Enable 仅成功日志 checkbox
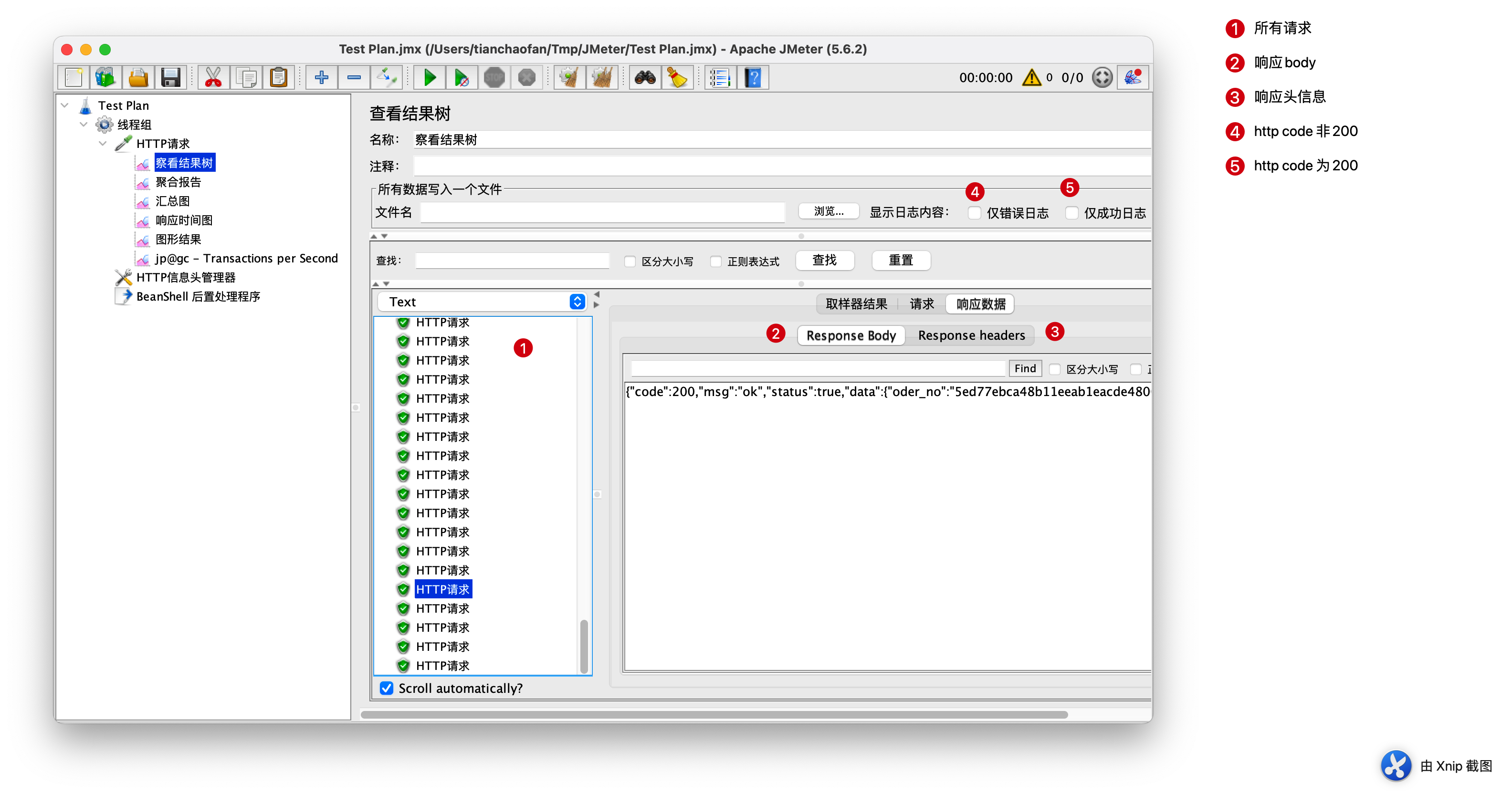 pyautogui.click(x=1072, y=213)
